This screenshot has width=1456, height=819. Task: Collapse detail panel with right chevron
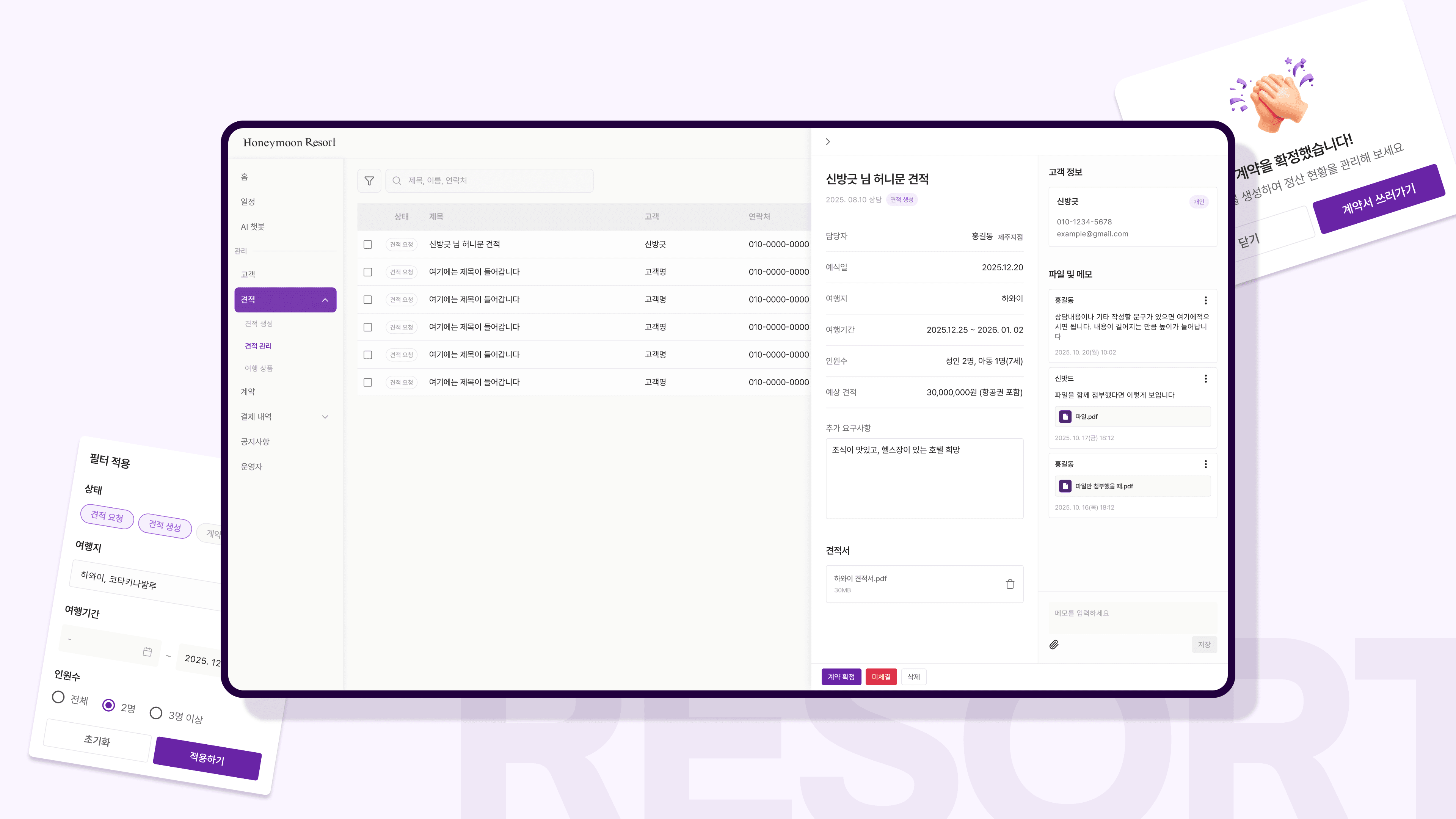827,142
